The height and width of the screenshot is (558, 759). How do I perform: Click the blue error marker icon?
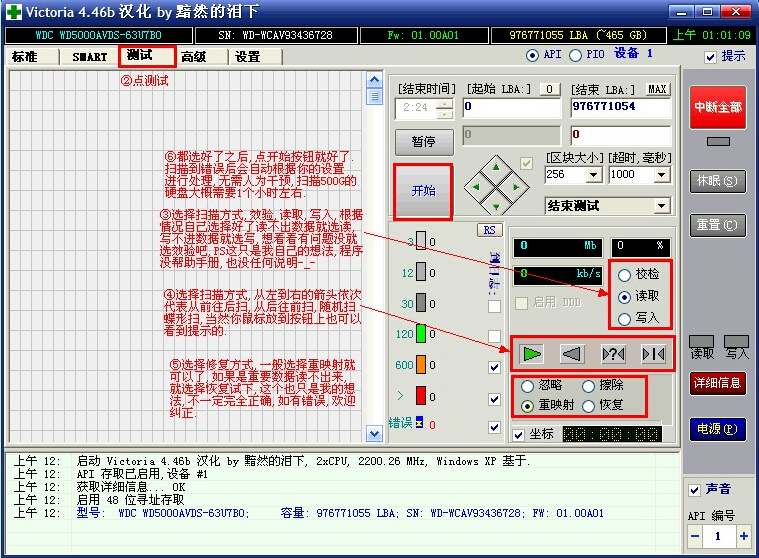tap(419, 422)
